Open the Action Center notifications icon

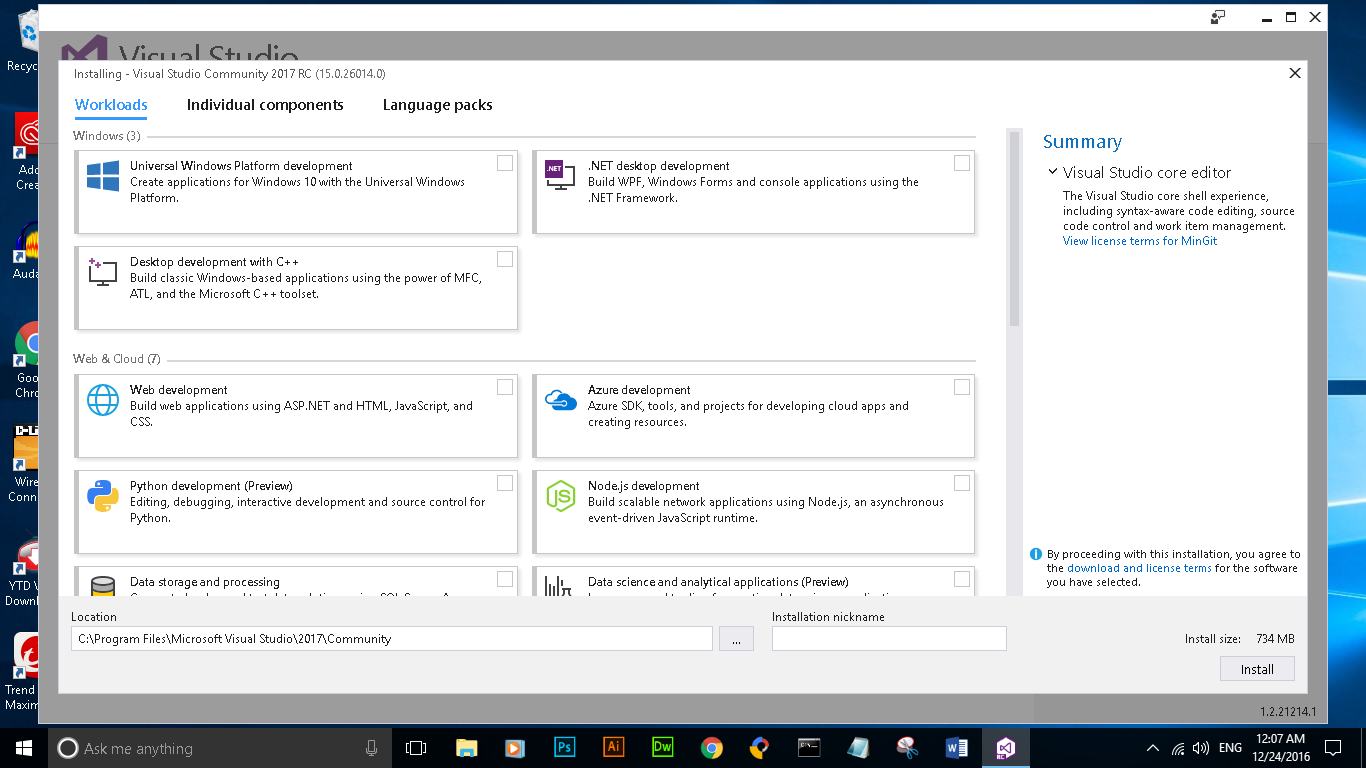click(x=1332, y=748)
